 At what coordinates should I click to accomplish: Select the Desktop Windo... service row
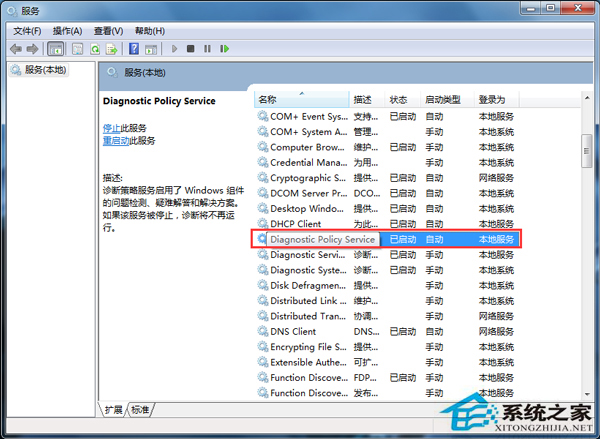pos(386,209)
